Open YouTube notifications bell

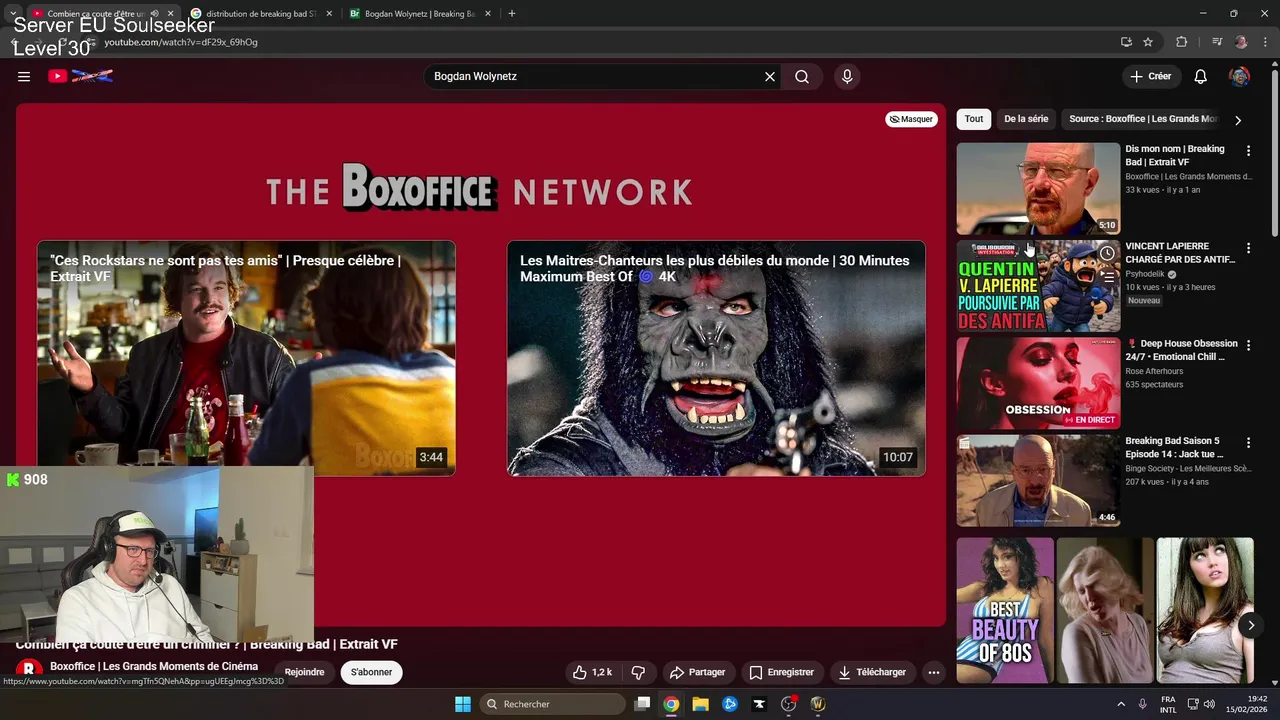tap(1201, 76)
